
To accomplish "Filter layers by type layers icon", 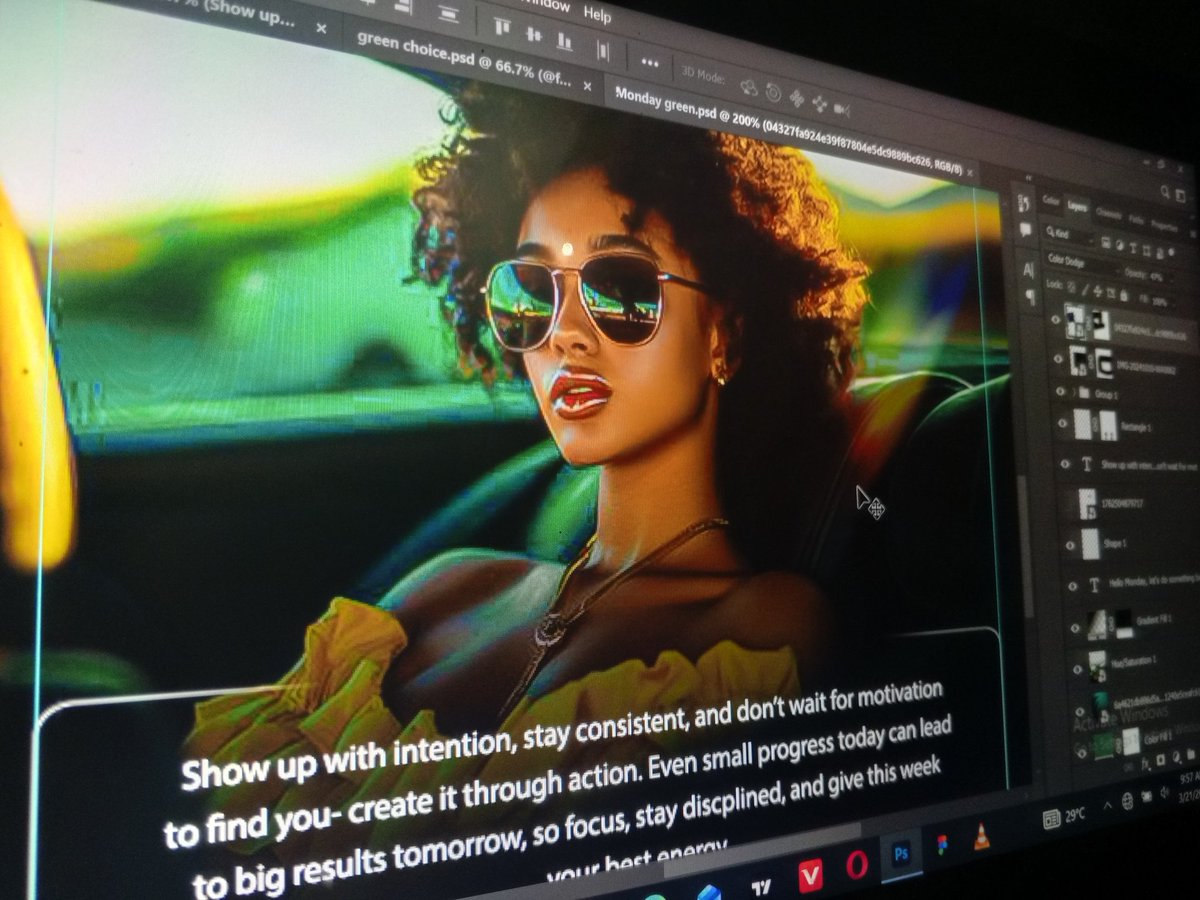I will tap(1133, 248).
